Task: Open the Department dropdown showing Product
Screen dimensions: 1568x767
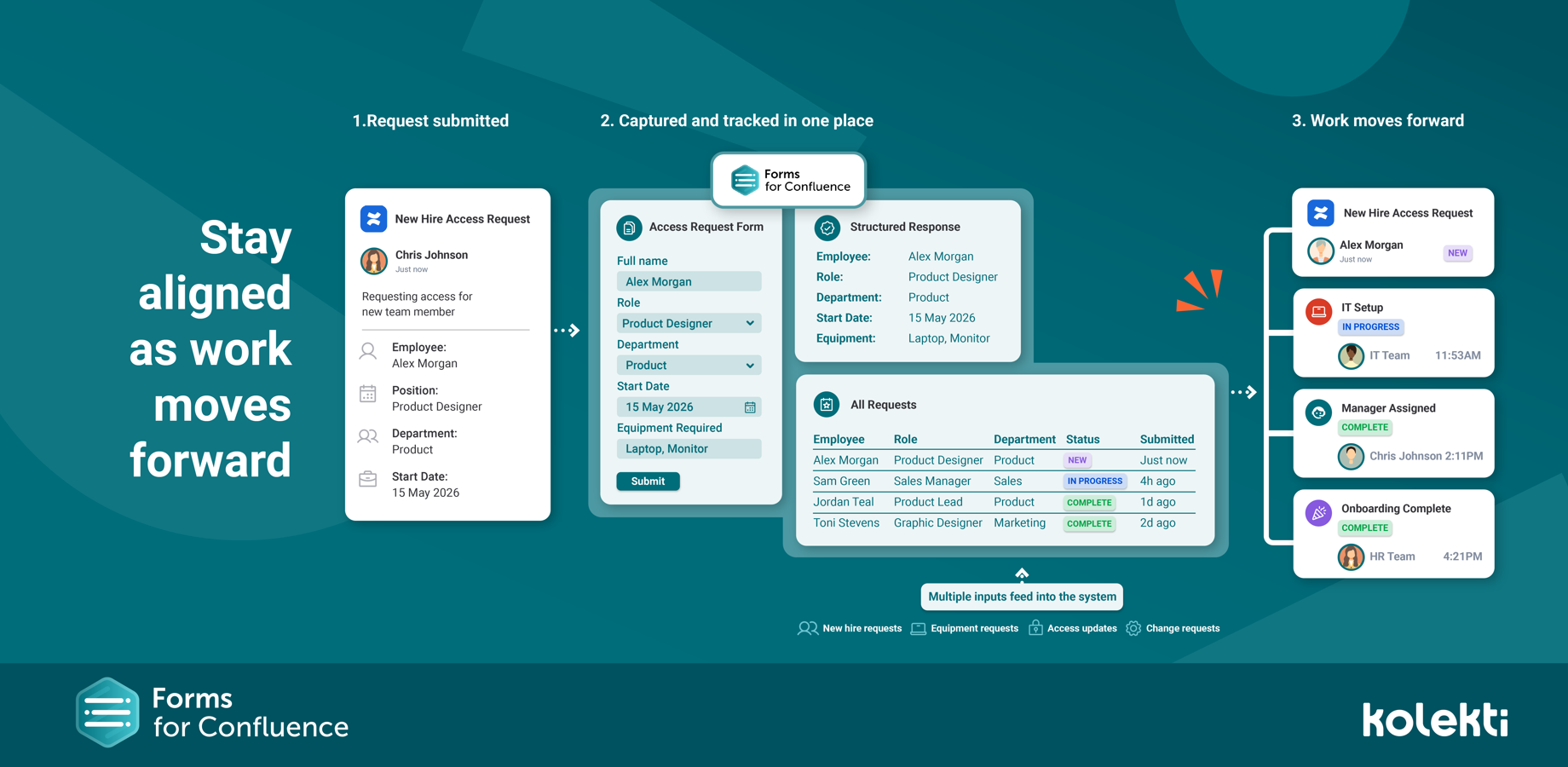Action: click(689, 365)
